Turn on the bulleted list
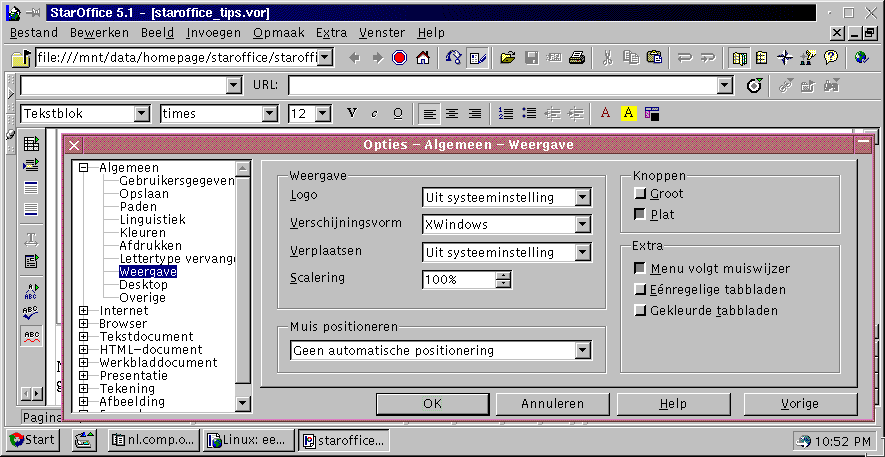The height and width of the screenshot is (457, 885). [x=529, y=113]
